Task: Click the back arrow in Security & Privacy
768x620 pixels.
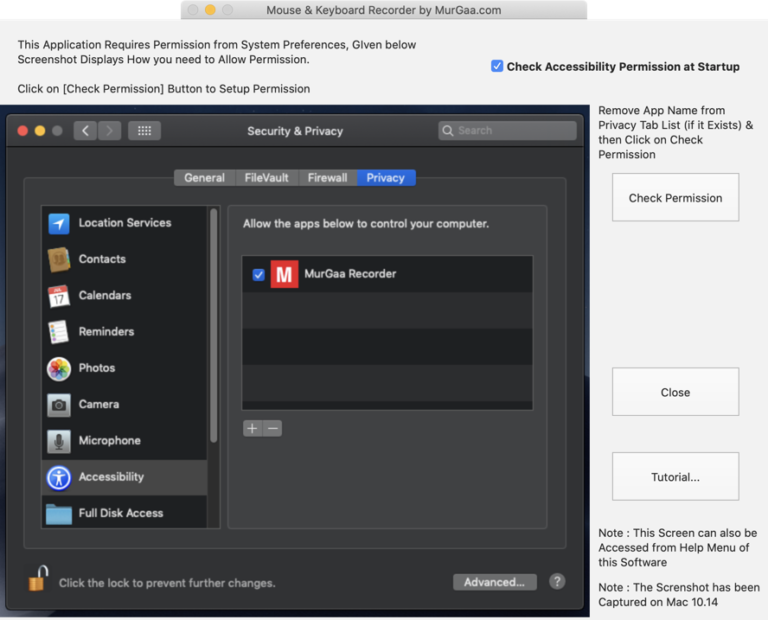Action: pyautogui.click(x=85, y=131)
